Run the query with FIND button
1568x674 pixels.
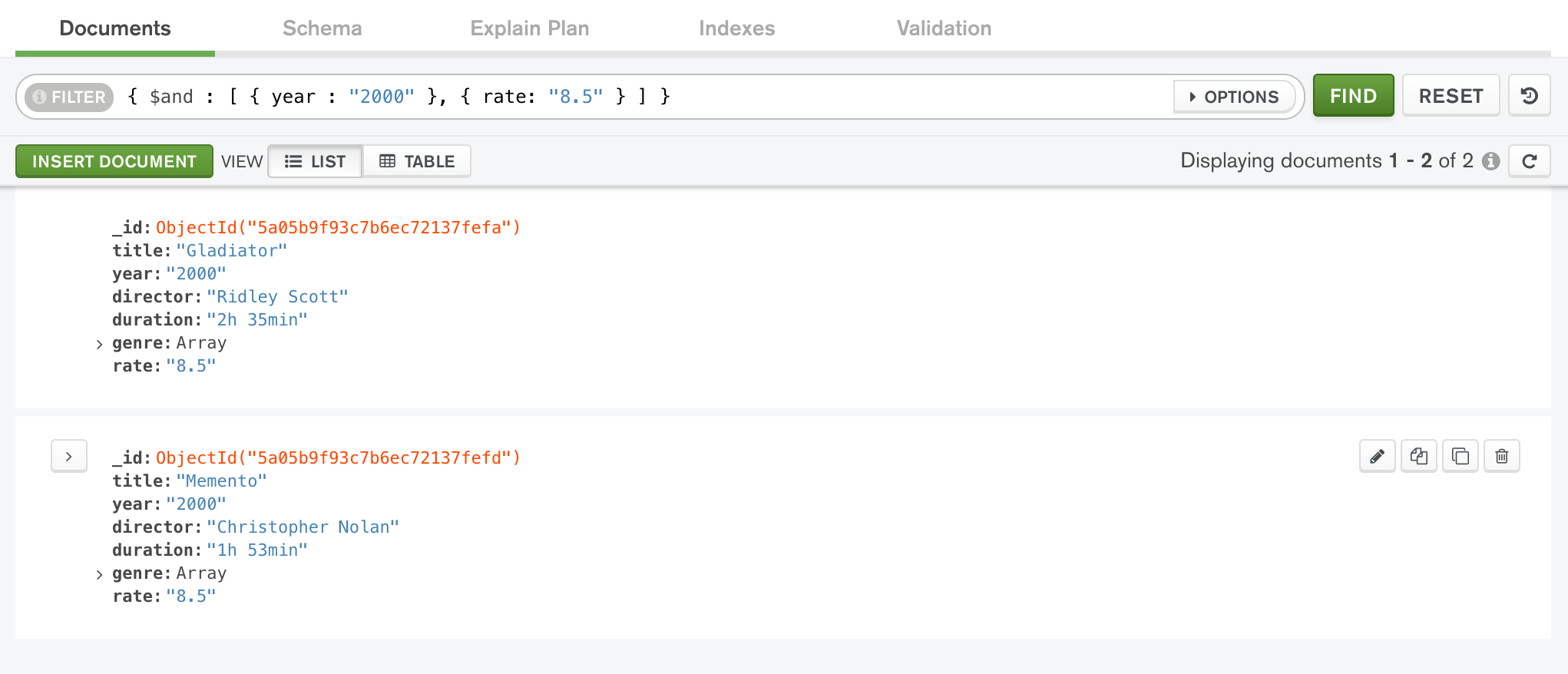point(1353,96)
